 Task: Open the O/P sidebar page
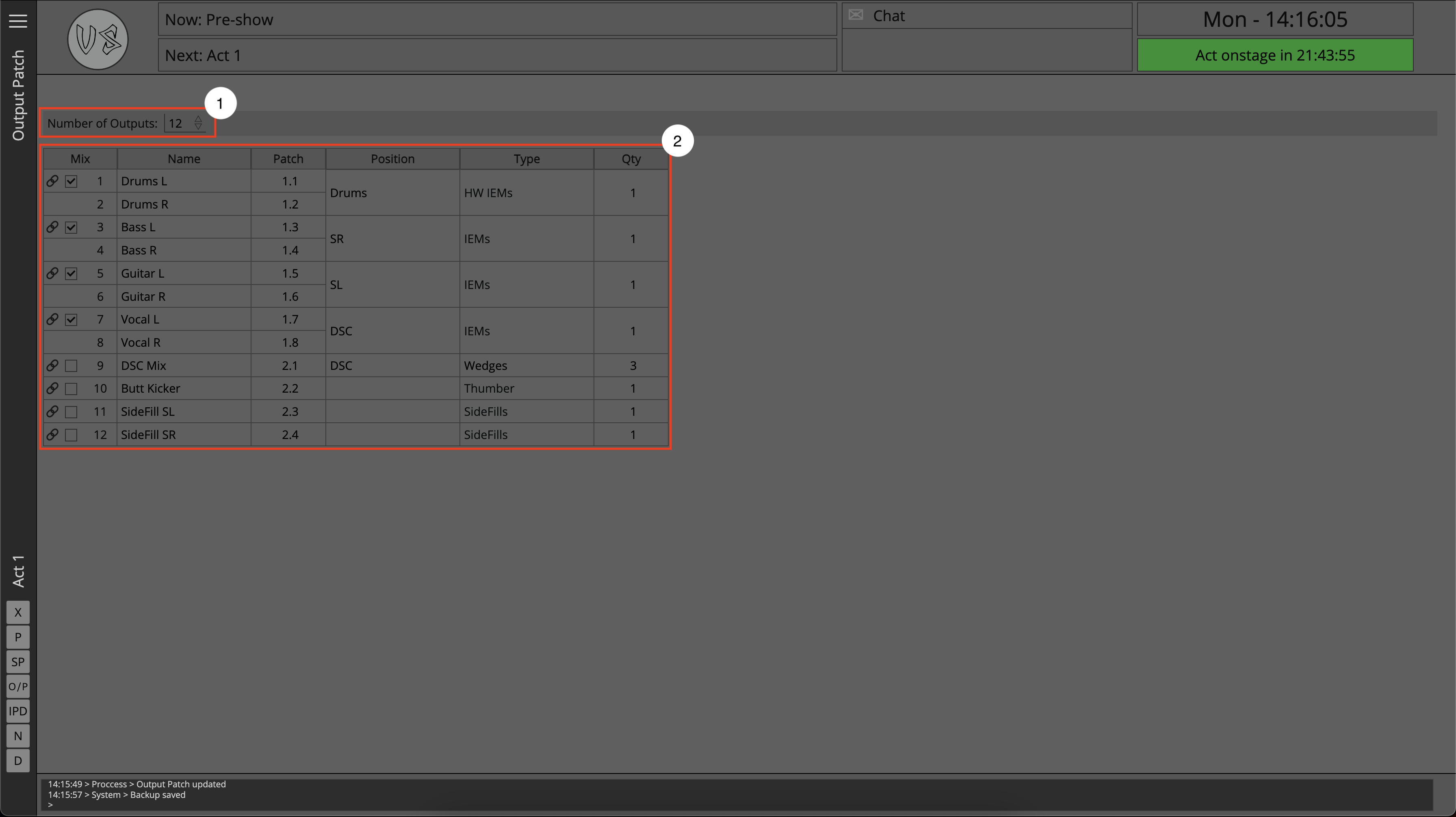point(18,687)
